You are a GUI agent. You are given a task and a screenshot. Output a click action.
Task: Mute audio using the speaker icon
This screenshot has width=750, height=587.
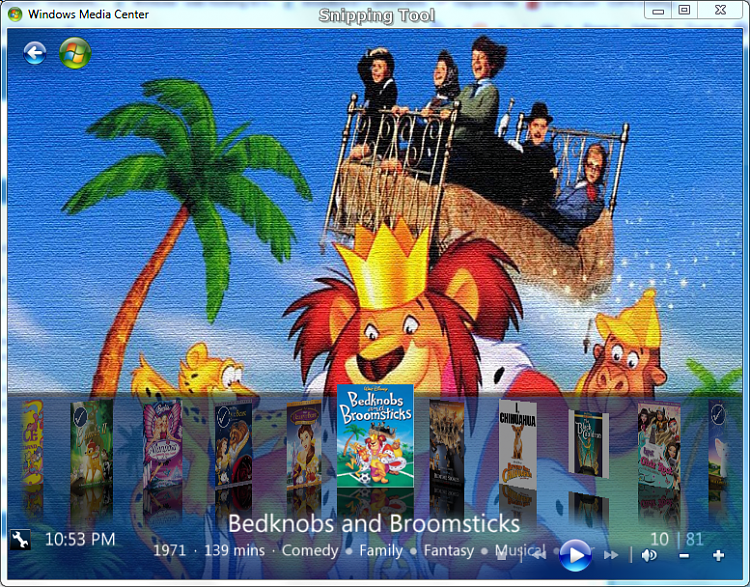649,555
